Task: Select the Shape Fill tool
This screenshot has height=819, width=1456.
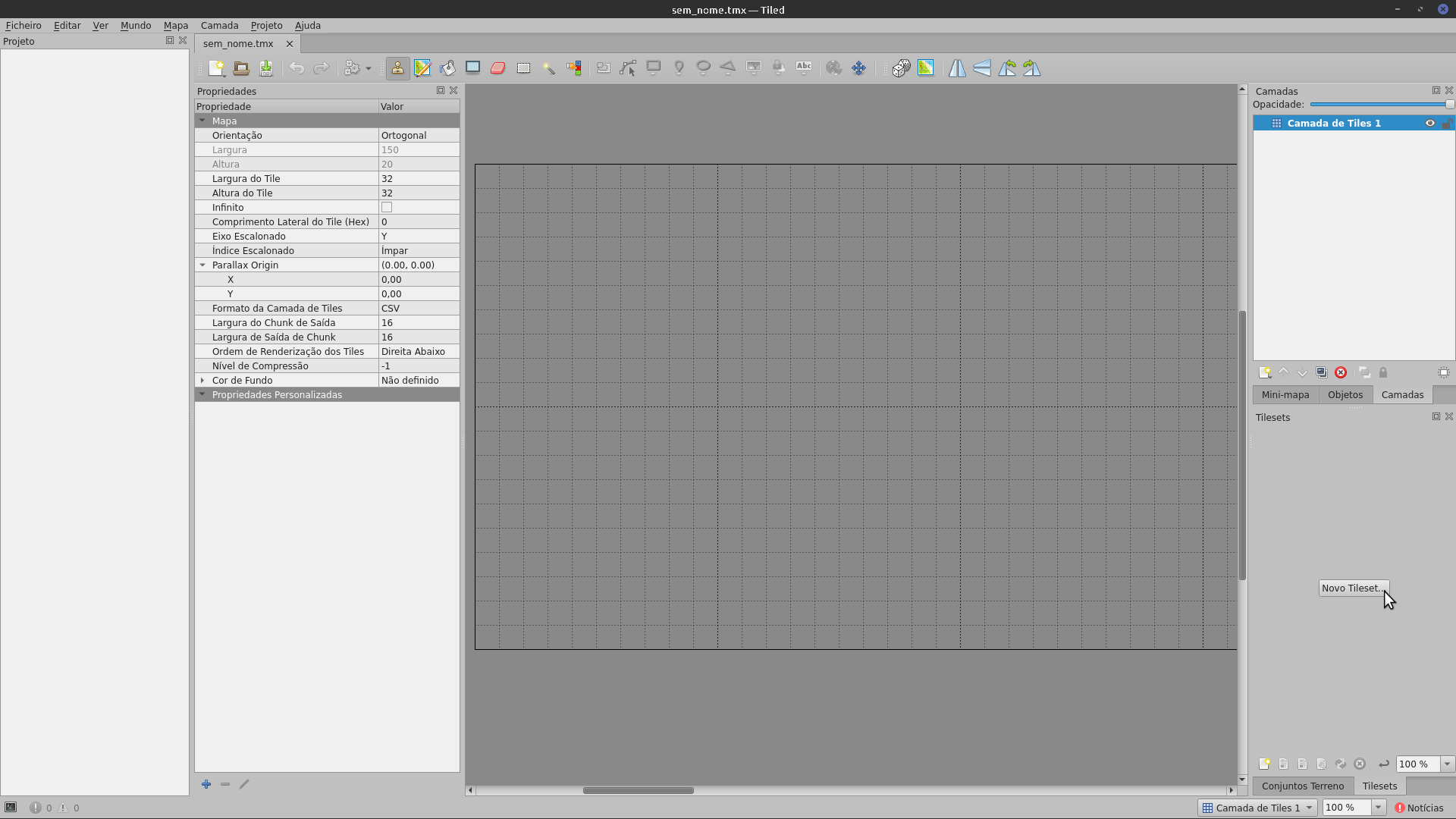Action: tap(472, 68)
